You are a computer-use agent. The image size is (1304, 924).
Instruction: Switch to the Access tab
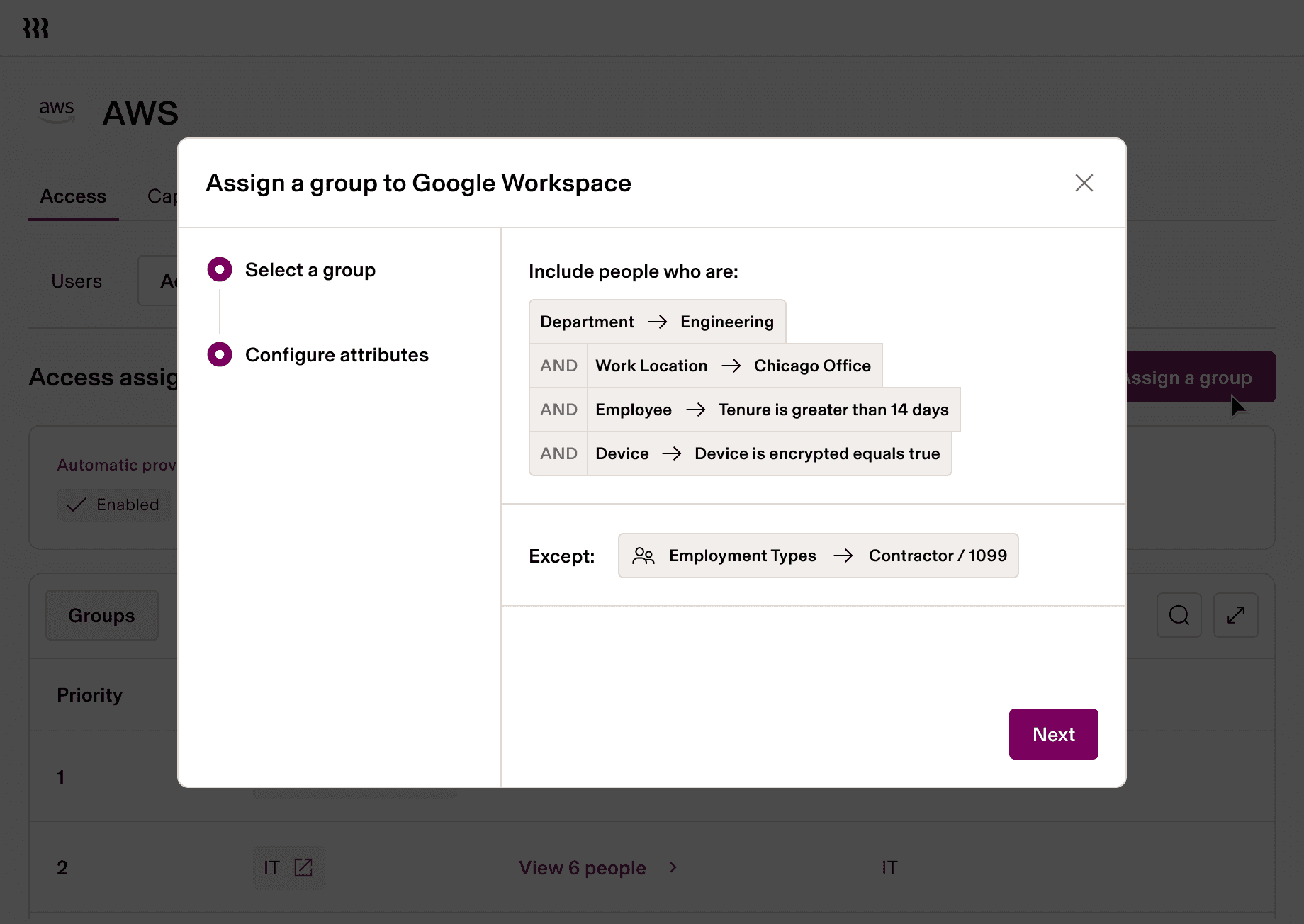(x=73, y=196)
